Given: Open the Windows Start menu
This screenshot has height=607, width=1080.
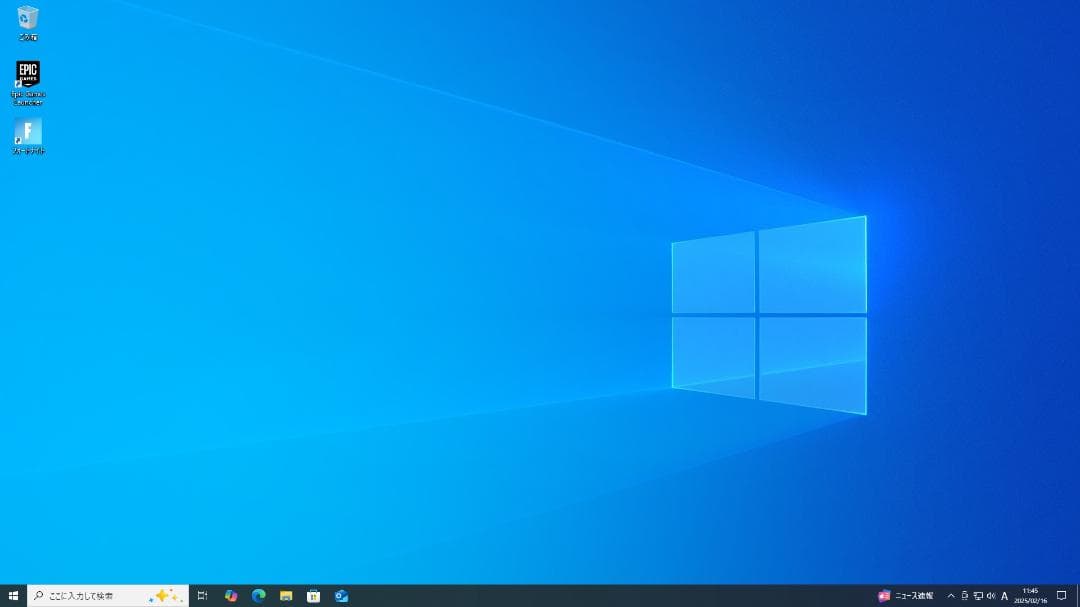Looking at the screenshot, I should [x=13, y=596].
